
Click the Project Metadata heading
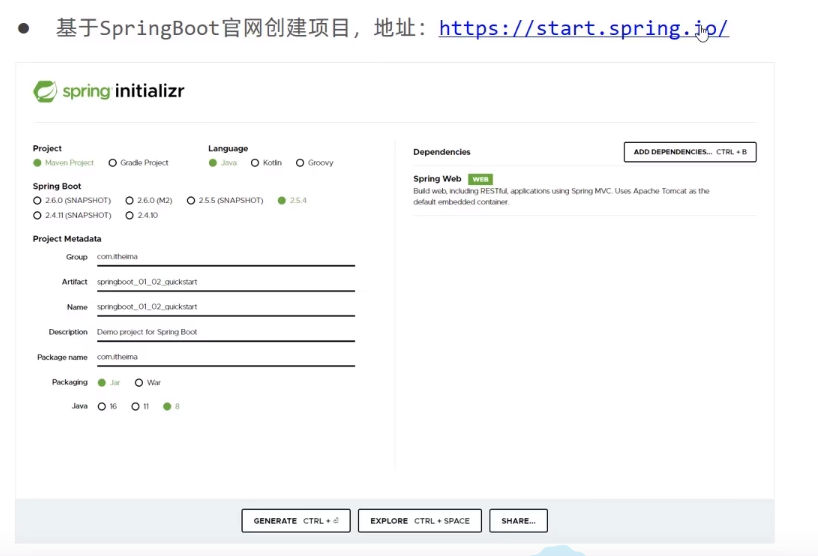click(x=67, y=239)
